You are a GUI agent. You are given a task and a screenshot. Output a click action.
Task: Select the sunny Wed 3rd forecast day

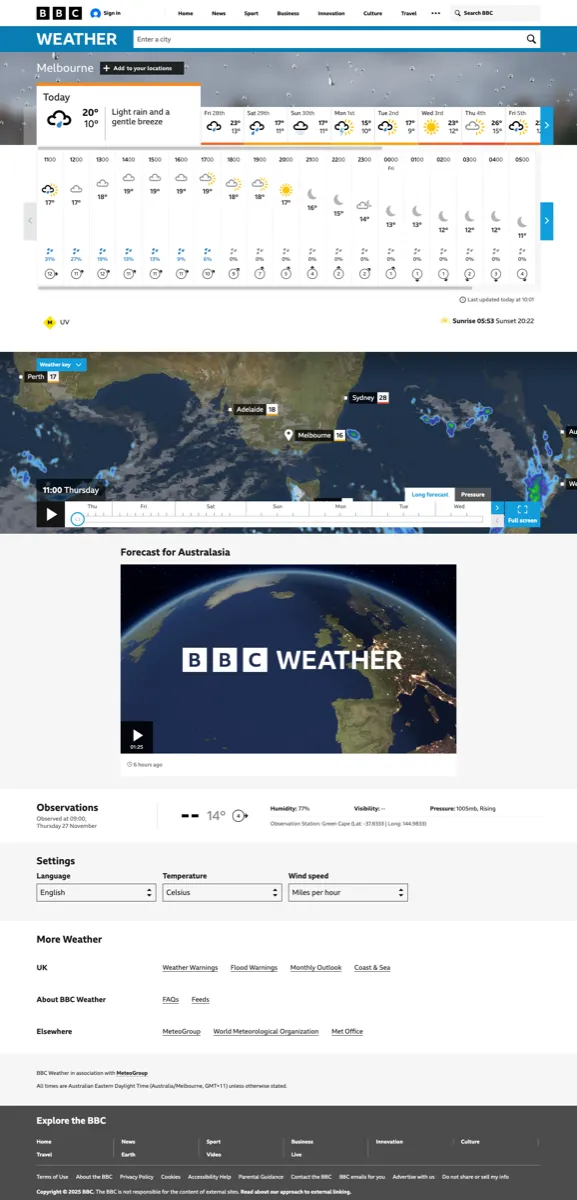(439, 125)
